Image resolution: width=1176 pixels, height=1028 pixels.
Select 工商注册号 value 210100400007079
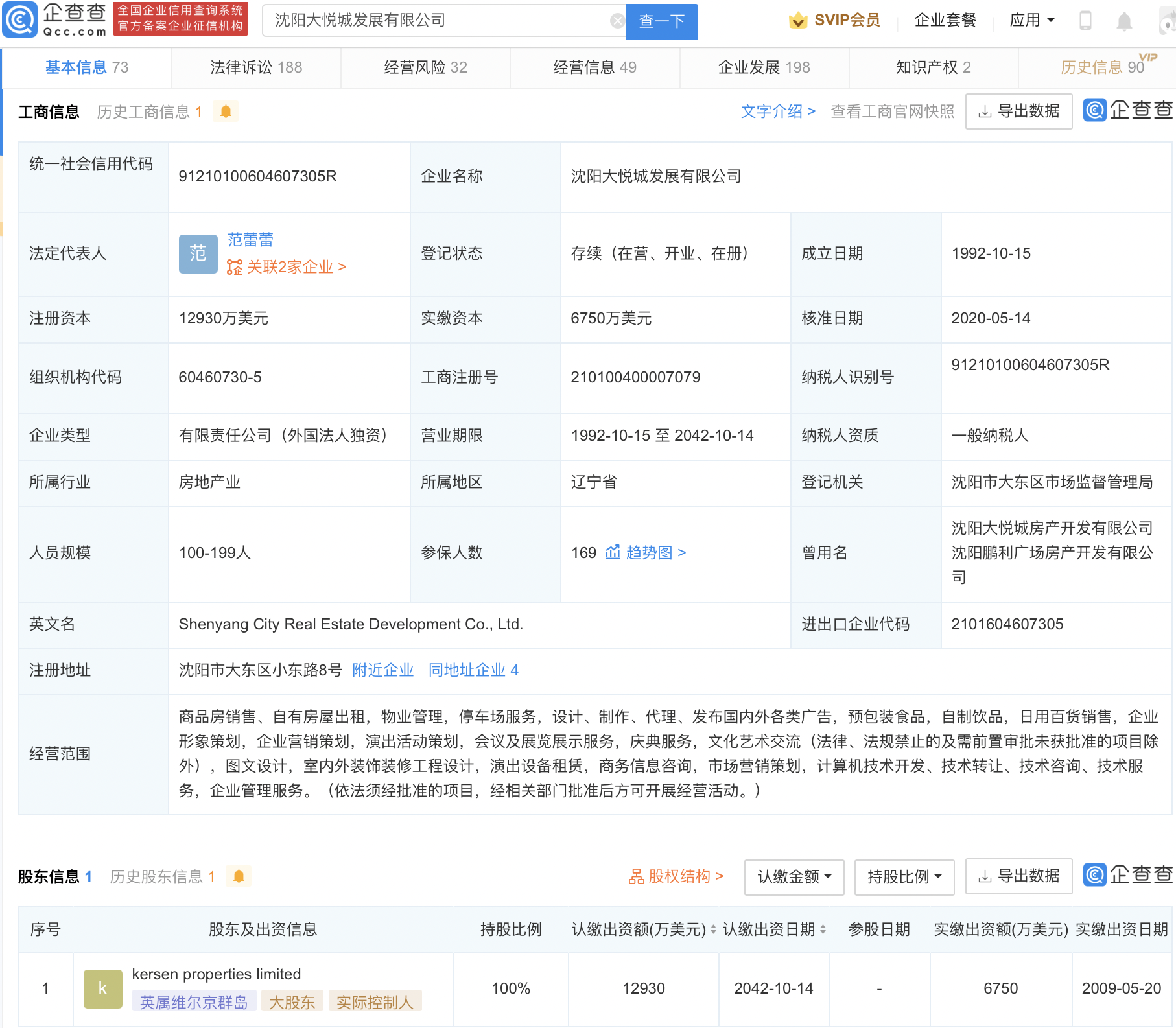635,377
